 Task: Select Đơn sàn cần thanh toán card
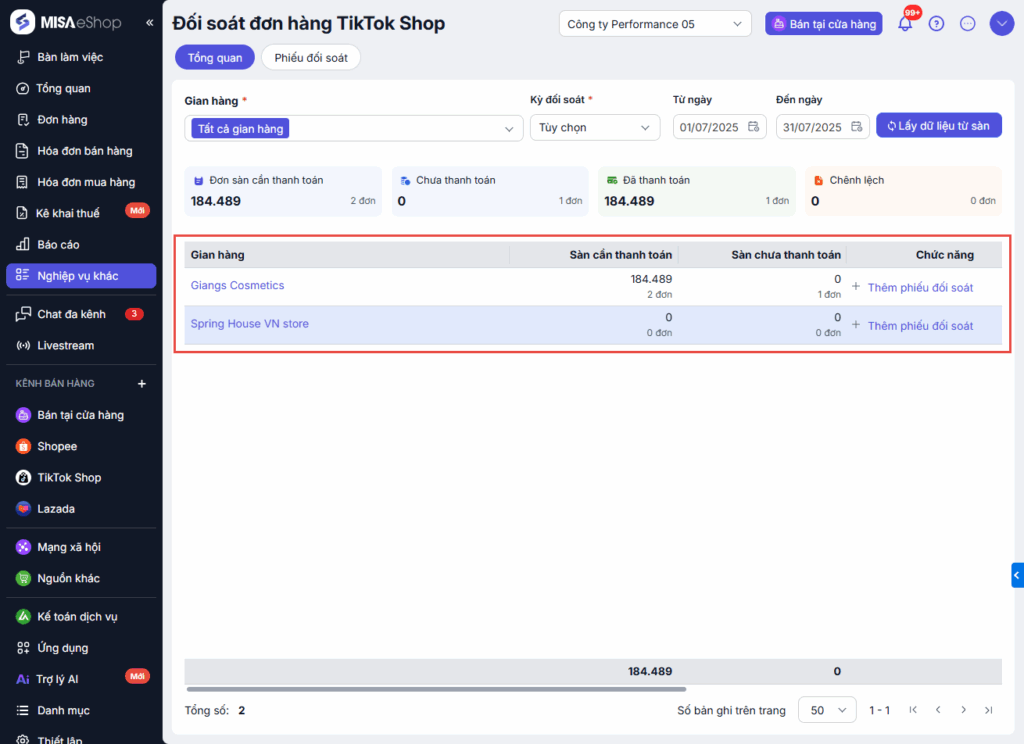[283, 191]
